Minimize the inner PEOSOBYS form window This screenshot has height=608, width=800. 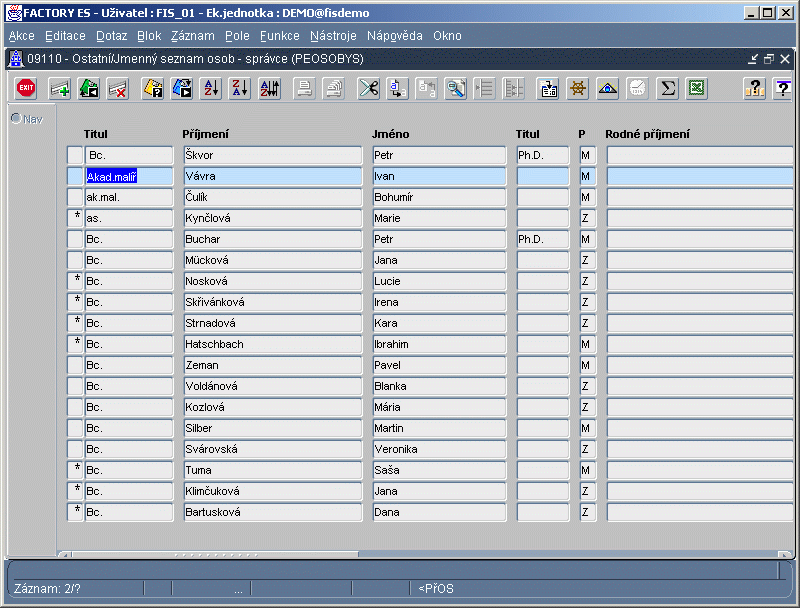click(753, 59)
